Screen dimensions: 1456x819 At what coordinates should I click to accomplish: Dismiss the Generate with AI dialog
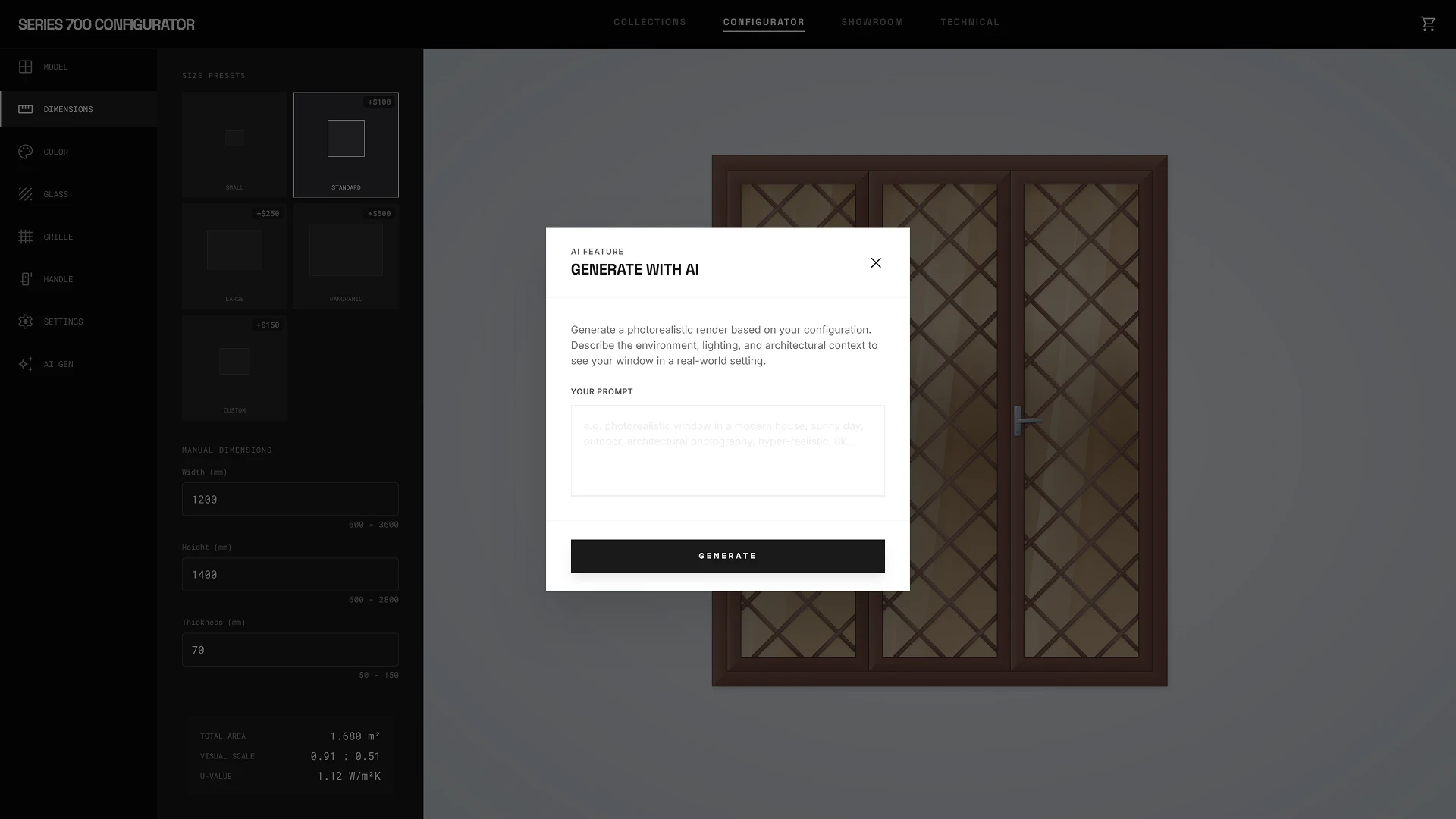(x=876, y=262)
